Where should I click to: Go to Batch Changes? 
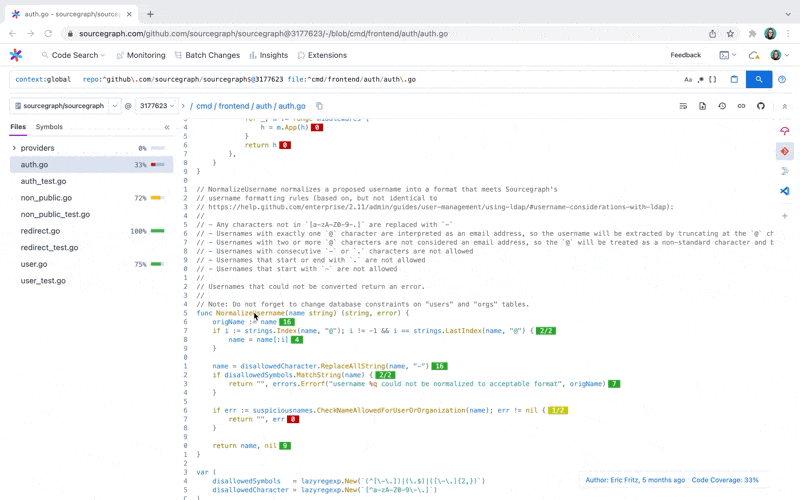(207, 55)
